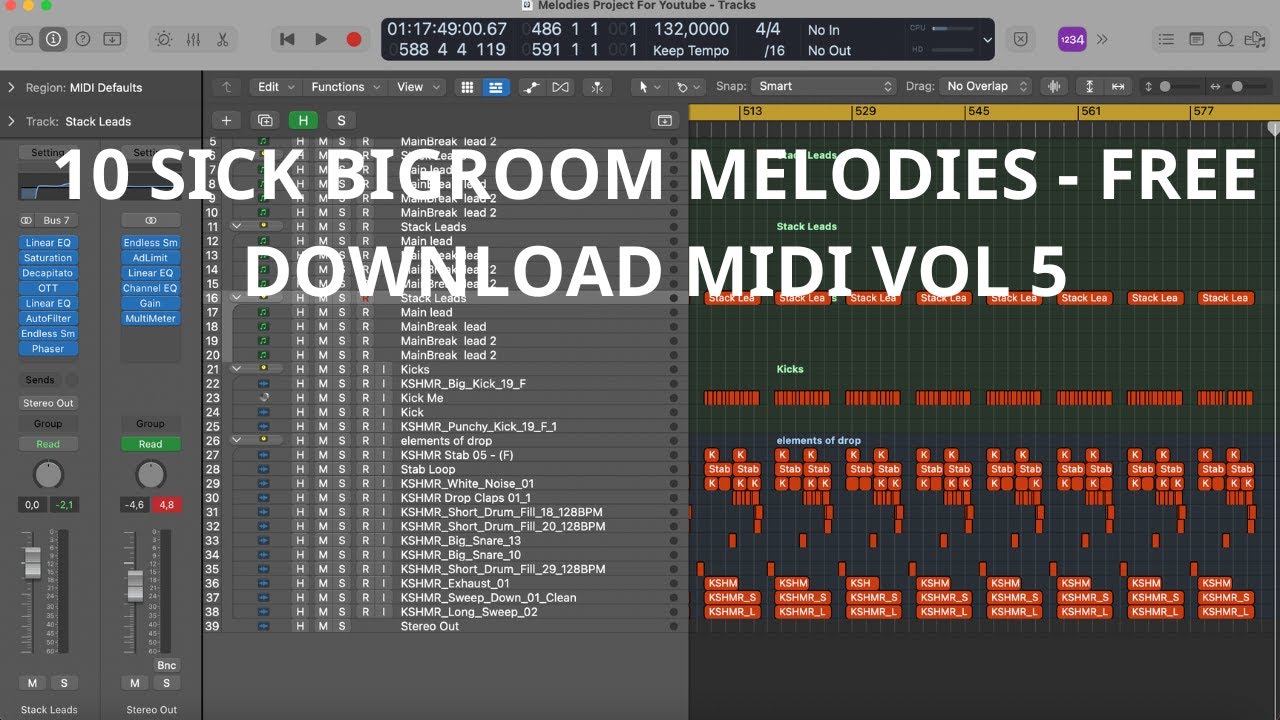
Task: Solo the Kick Me track
Action: [x=342, y=398]
